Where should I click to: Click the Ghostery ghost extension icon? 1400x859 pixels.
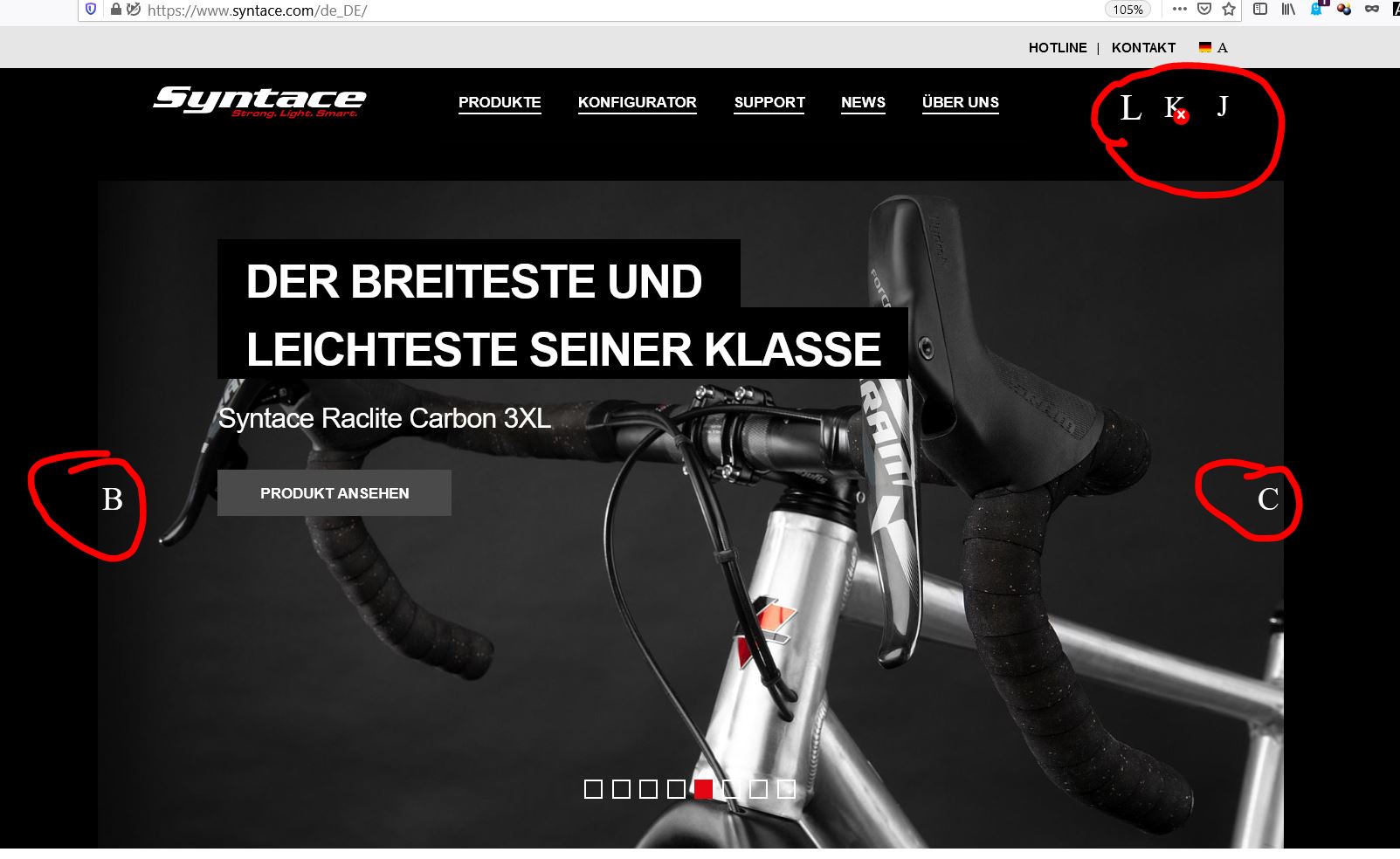click(1317, 10)
